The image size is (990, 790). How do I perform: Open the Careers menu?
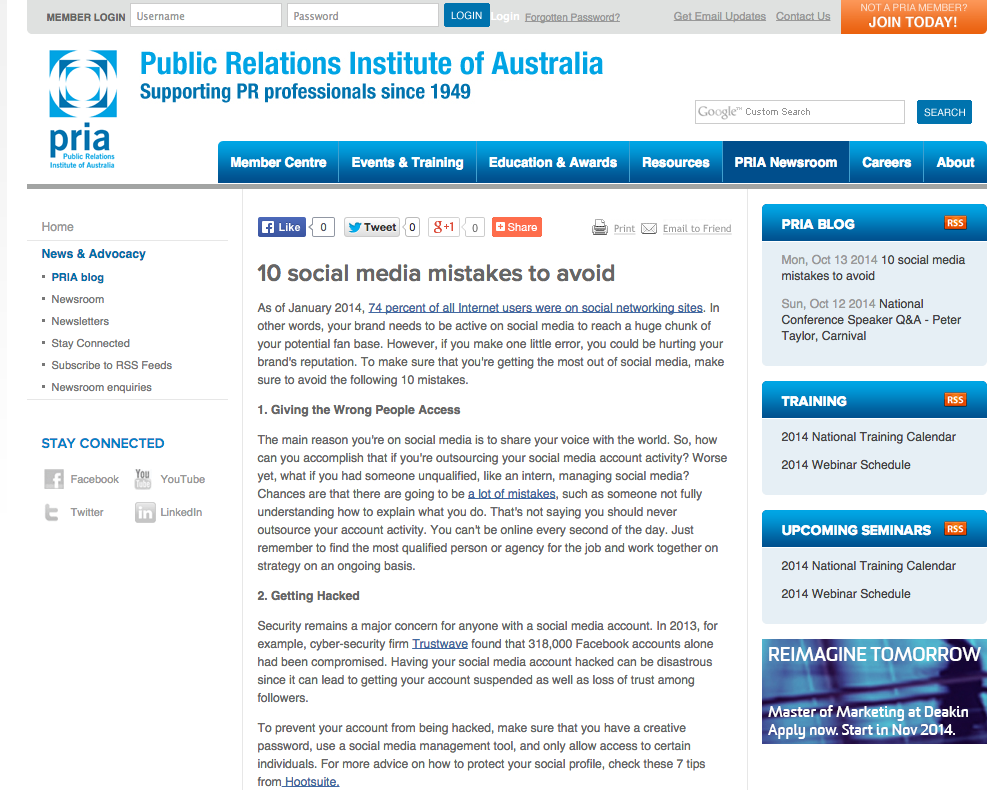click(886, 162)
